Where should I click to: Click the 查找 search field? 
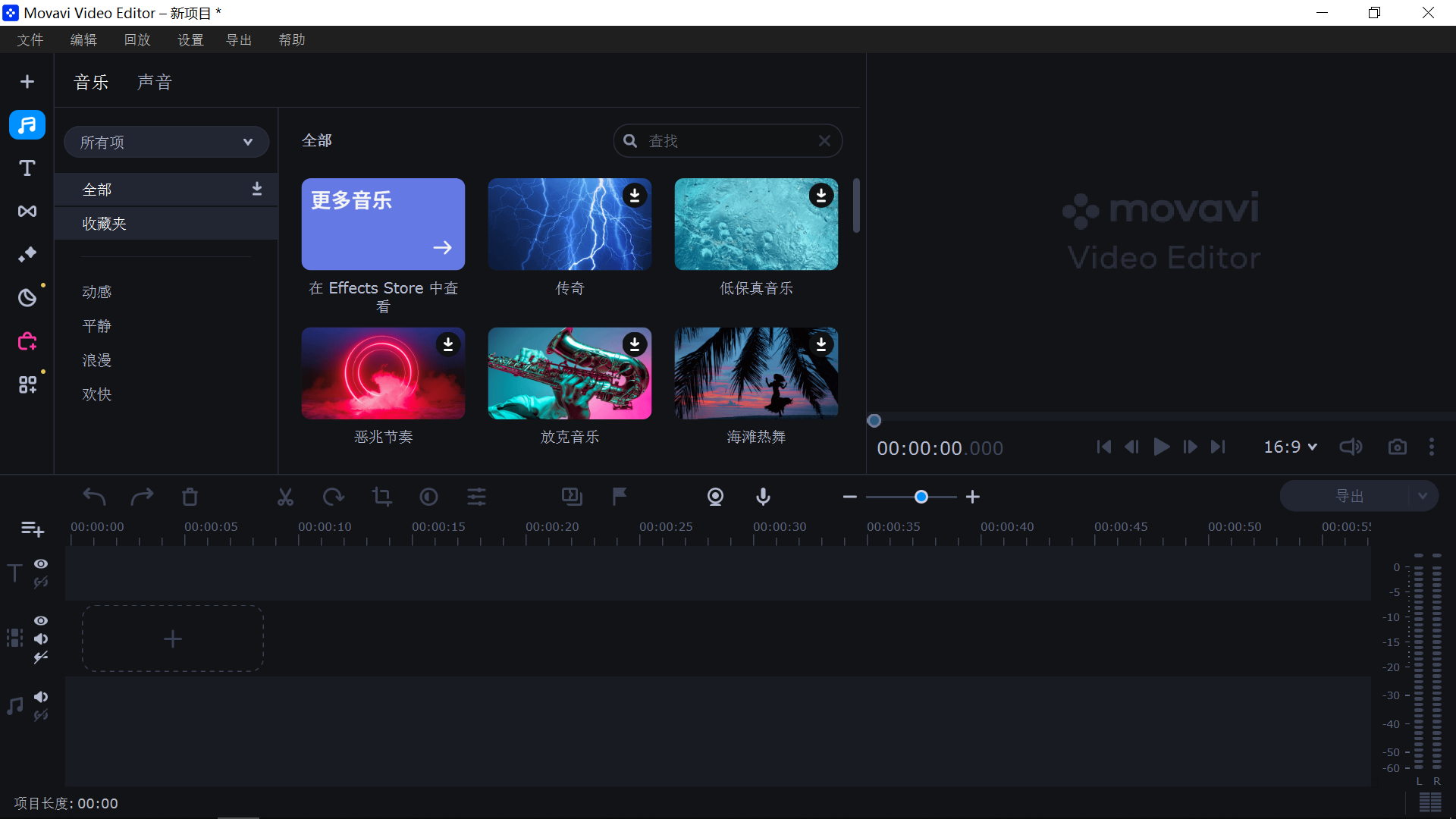[728, 141]
